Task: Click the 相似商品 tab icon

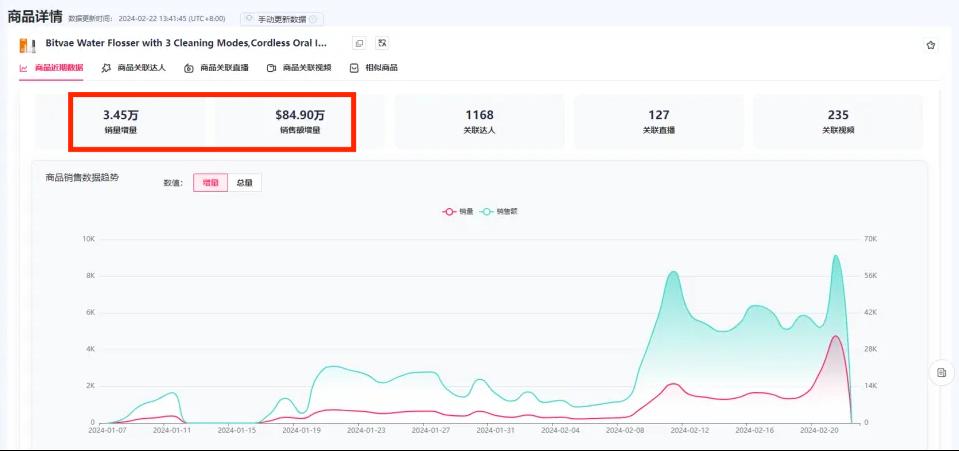Action: click(x=354, y=68)
